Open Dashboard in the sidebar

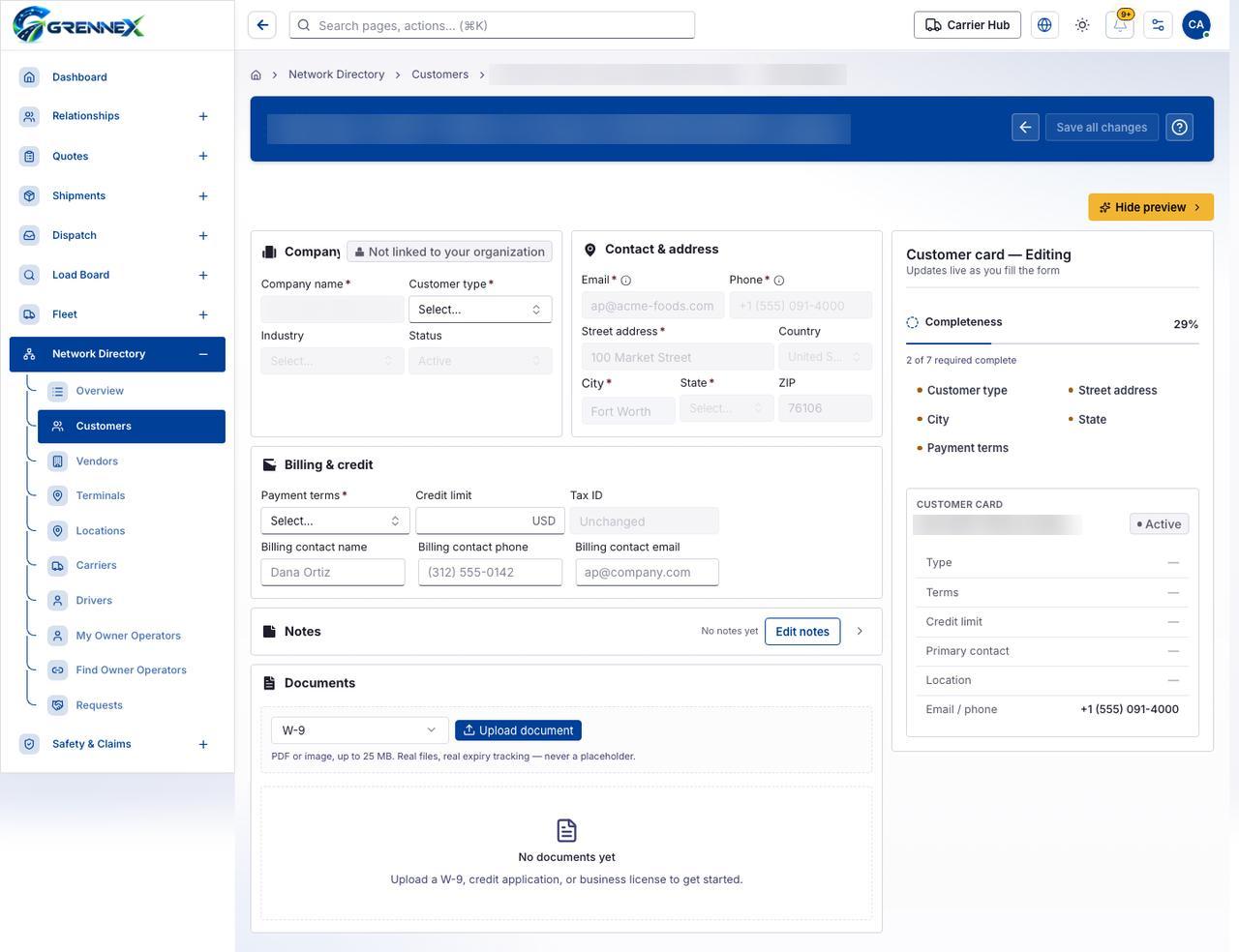click(x=117, y=76)
